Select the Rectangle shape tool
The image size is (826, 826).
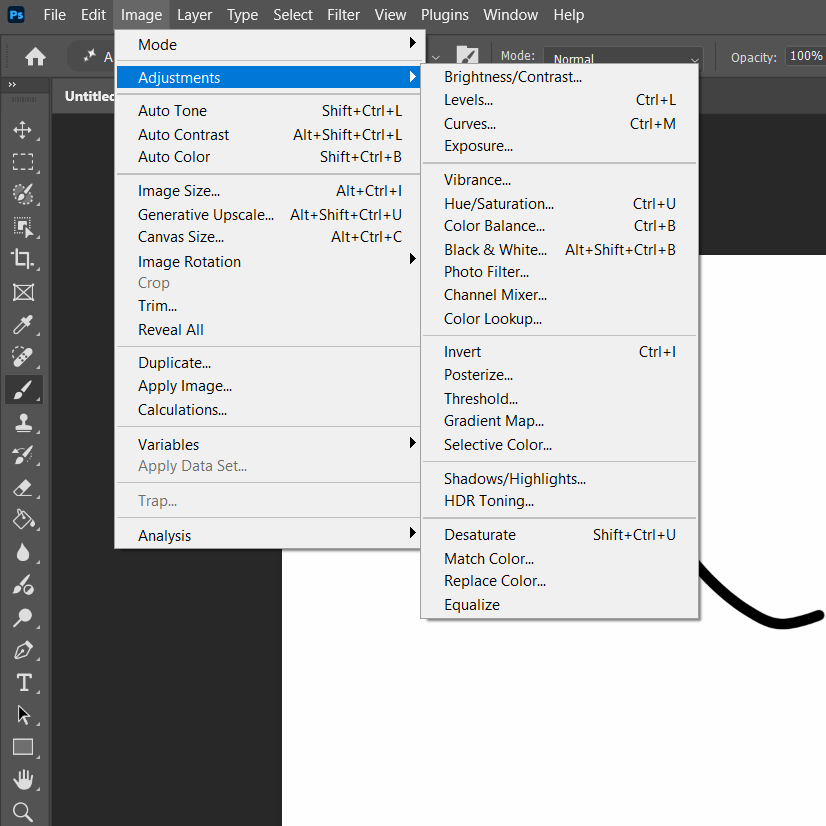pos(23,747)
